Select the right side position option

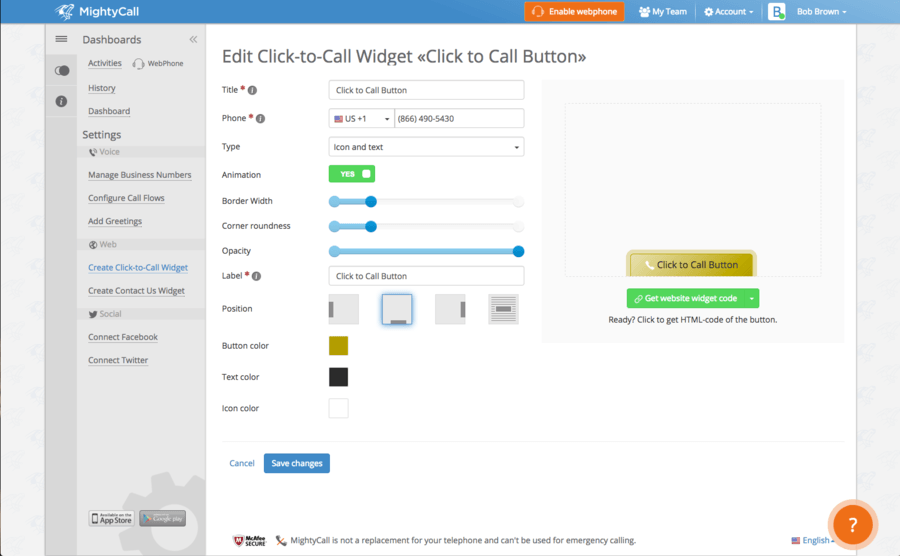coord(450,309)
